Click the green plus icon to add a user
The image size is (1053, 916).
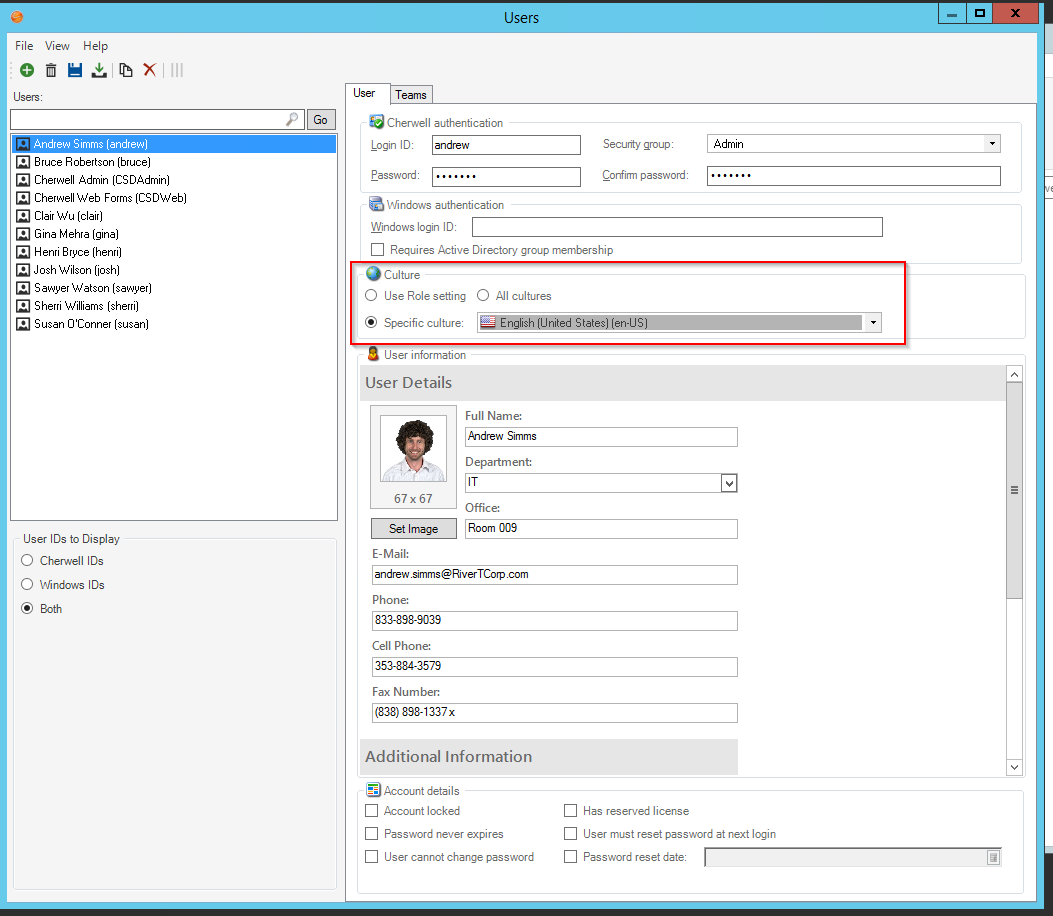pos(26,70)
